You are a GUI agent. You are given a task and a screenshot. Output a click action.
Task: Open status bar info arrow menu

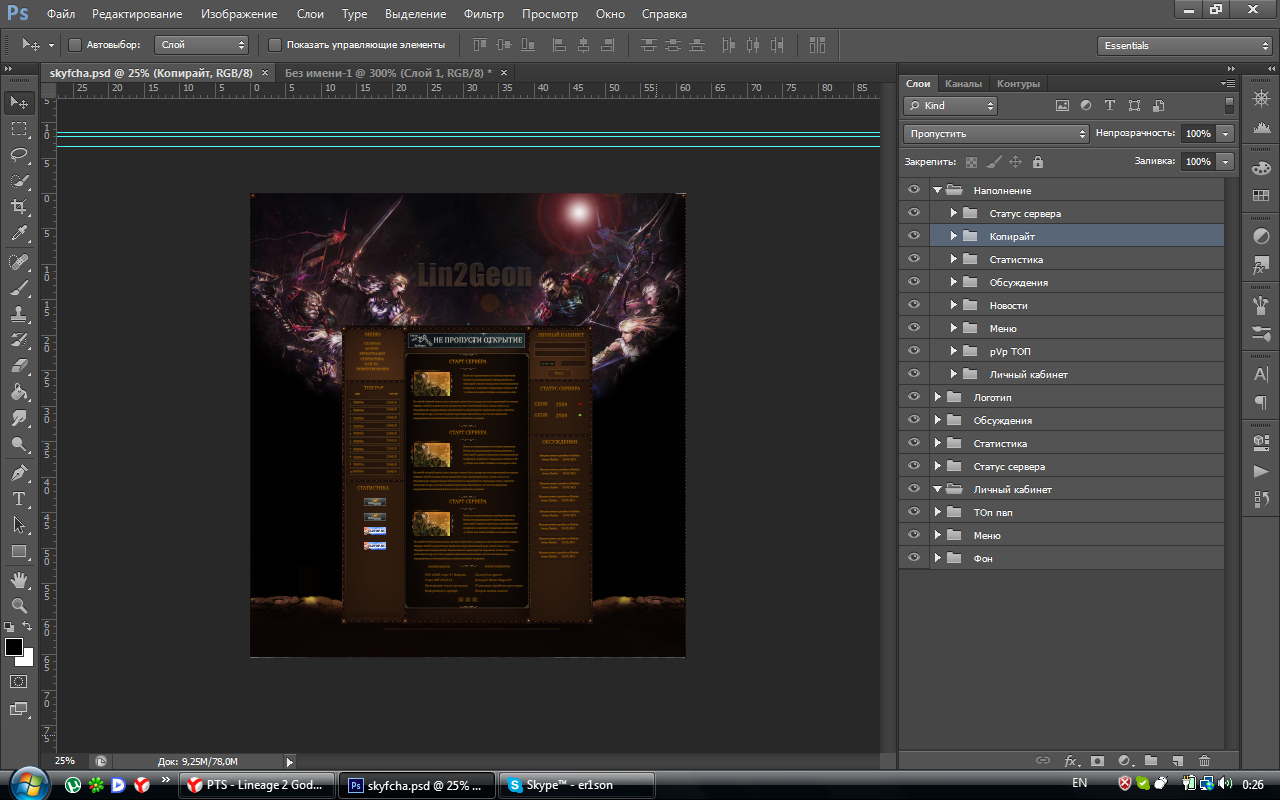pos(290,761)
